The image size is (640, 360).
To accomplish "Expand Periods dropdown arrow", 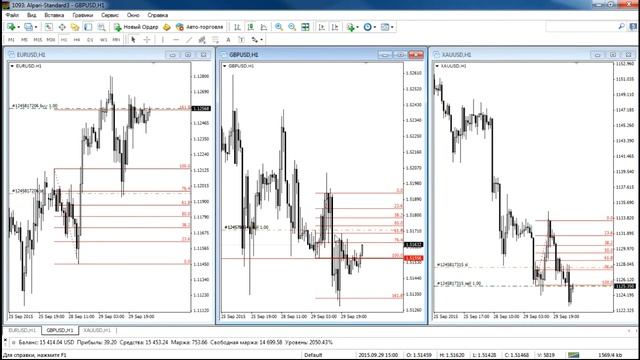I will point(375,27).
